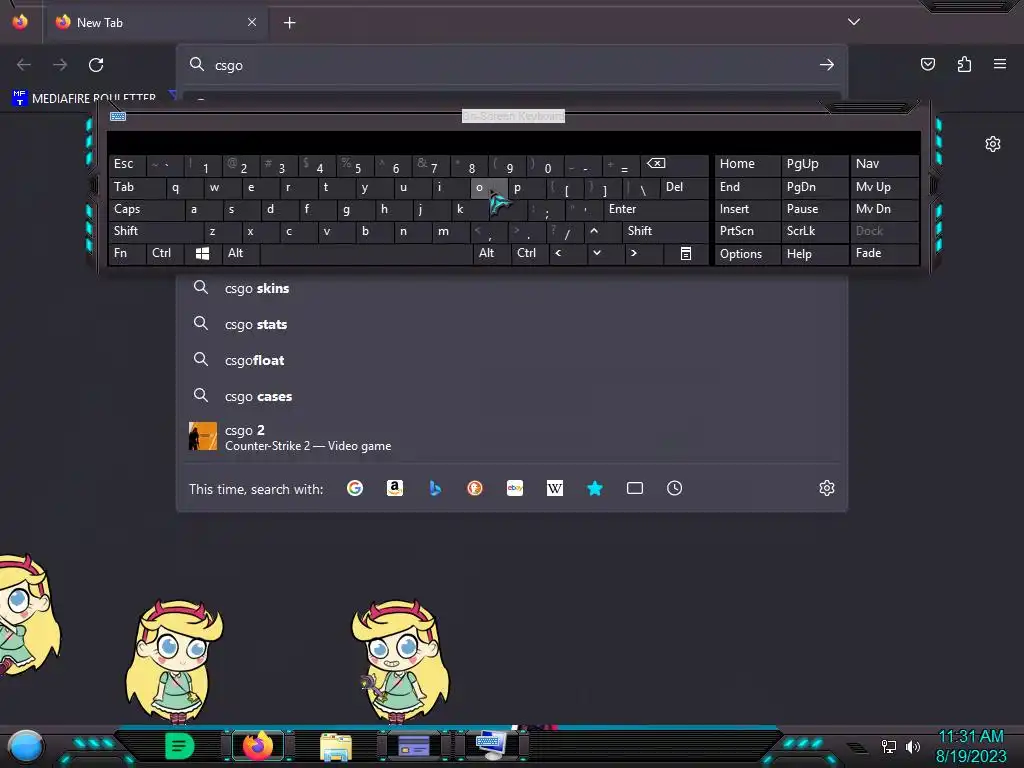
Task: Open the green notes app on the taskbar
Action: click(180, 746)
